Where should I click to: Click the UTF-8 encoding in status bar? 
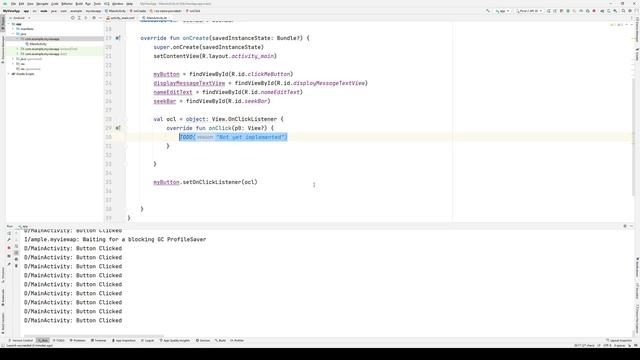coord(607,345)
